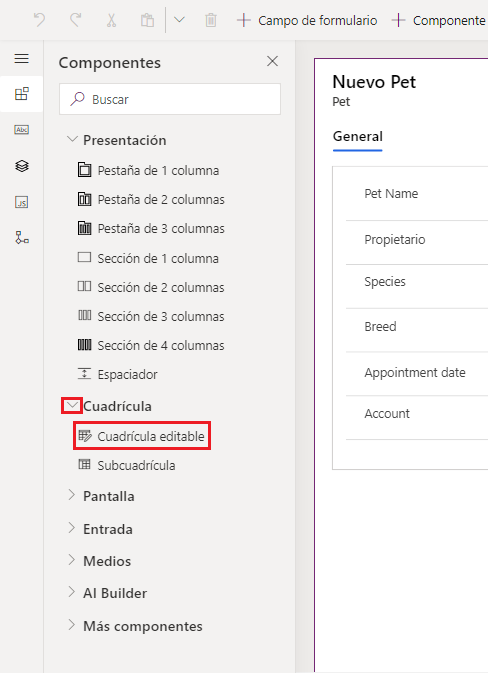Click the Pet table subtitle
488x673 pixels.
tap(341, 102)
